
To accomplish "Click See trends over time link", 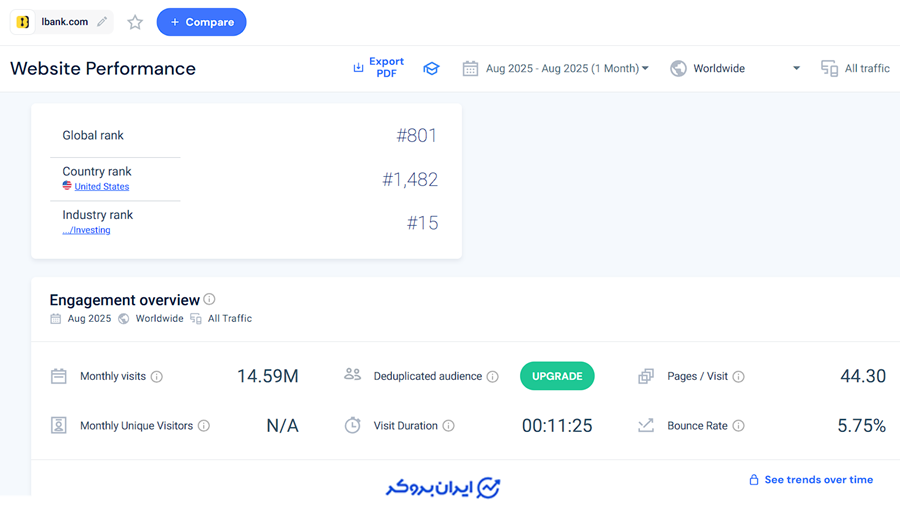I will 811,480.
